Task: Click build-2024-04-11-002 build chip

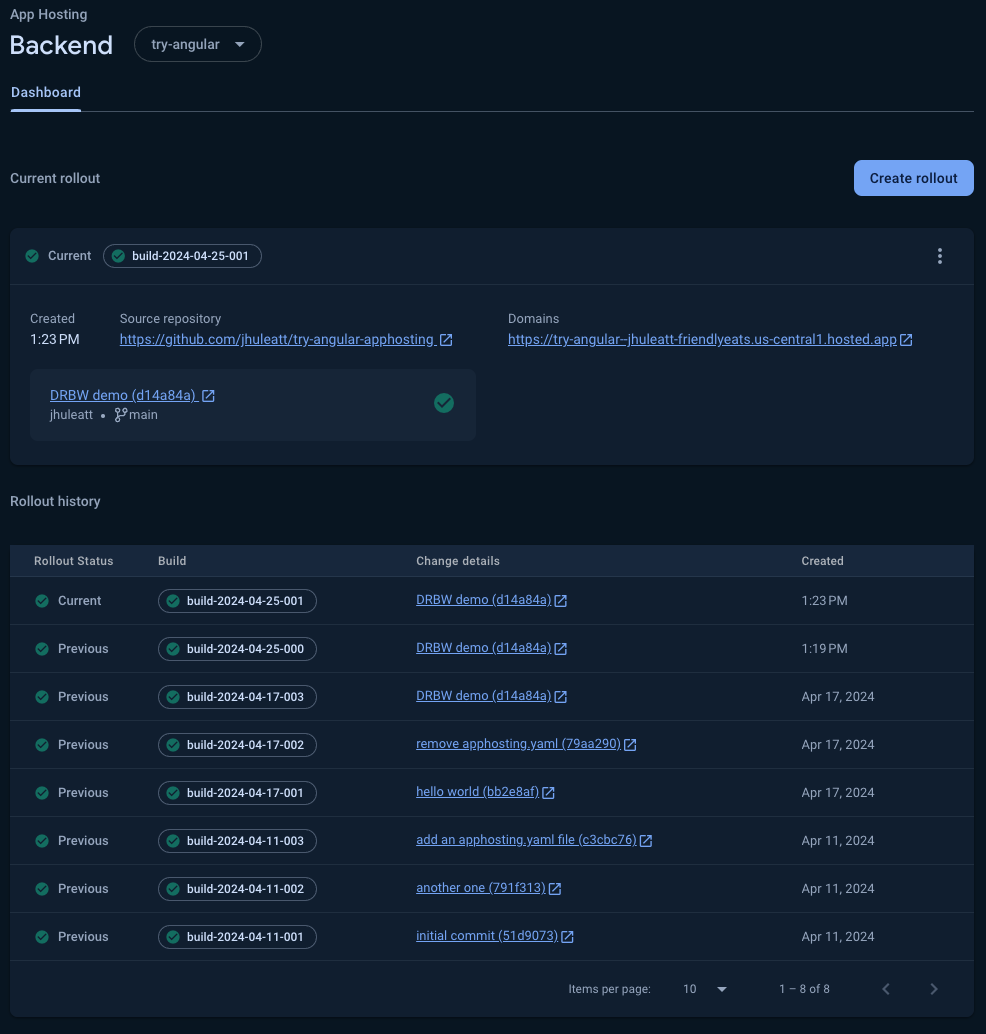Action: (x=237, y=889)
